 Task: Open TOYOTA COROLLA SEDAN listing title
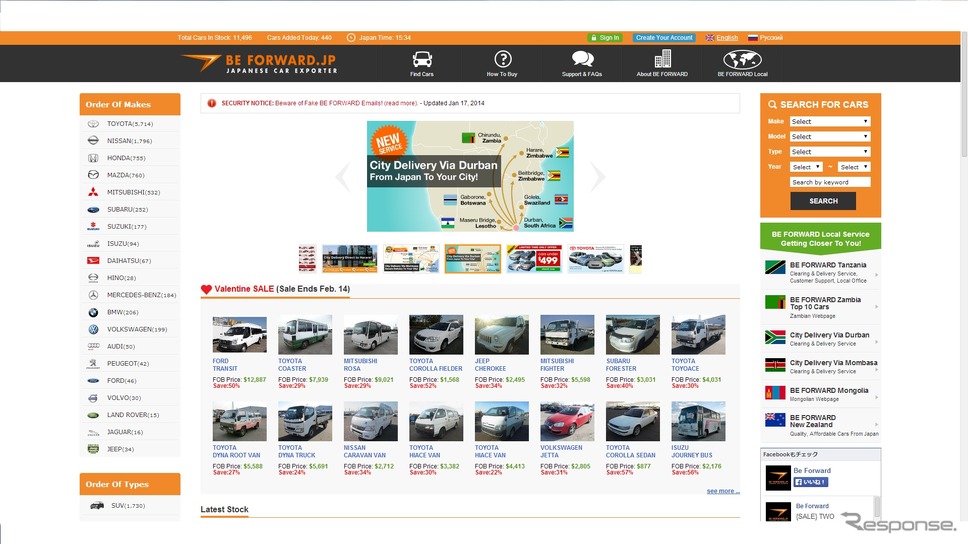(x=630, y=451)
